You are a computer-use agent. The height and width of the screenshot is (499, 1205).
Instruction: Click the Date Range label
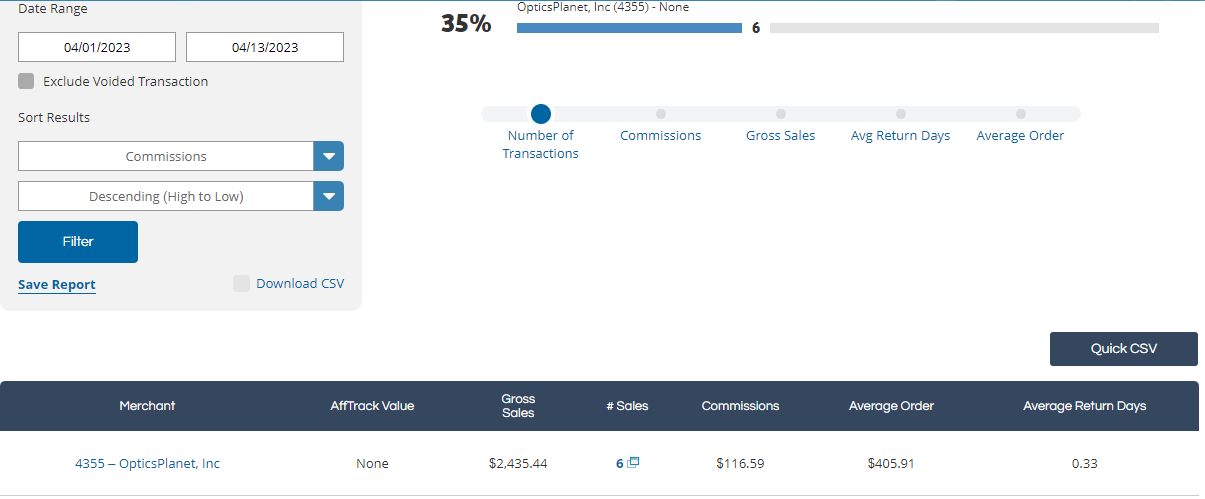53,9
